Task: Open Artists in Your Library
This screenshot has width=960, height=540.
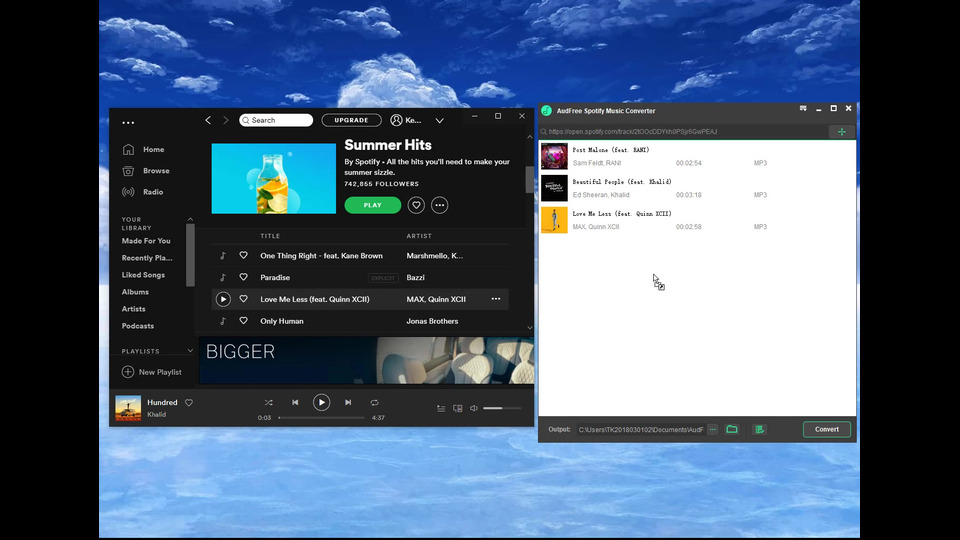Action: (x=133, y=309)
